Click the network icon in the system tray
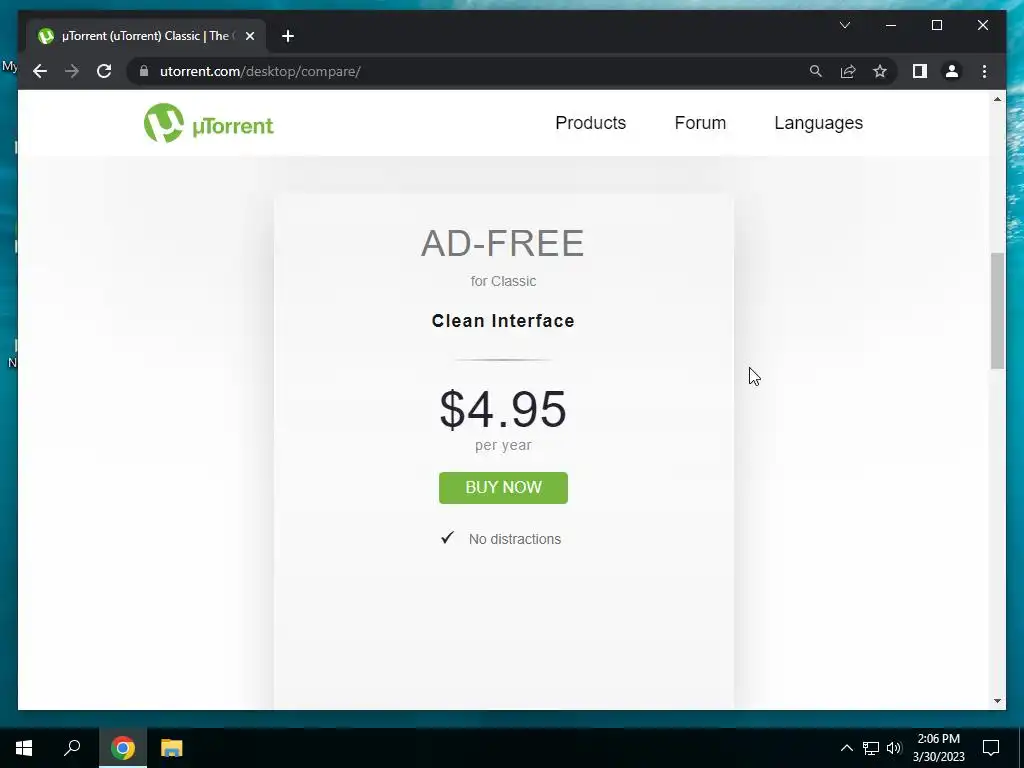This screenshot has height=768, width=1024. click(x=871, y=748)
